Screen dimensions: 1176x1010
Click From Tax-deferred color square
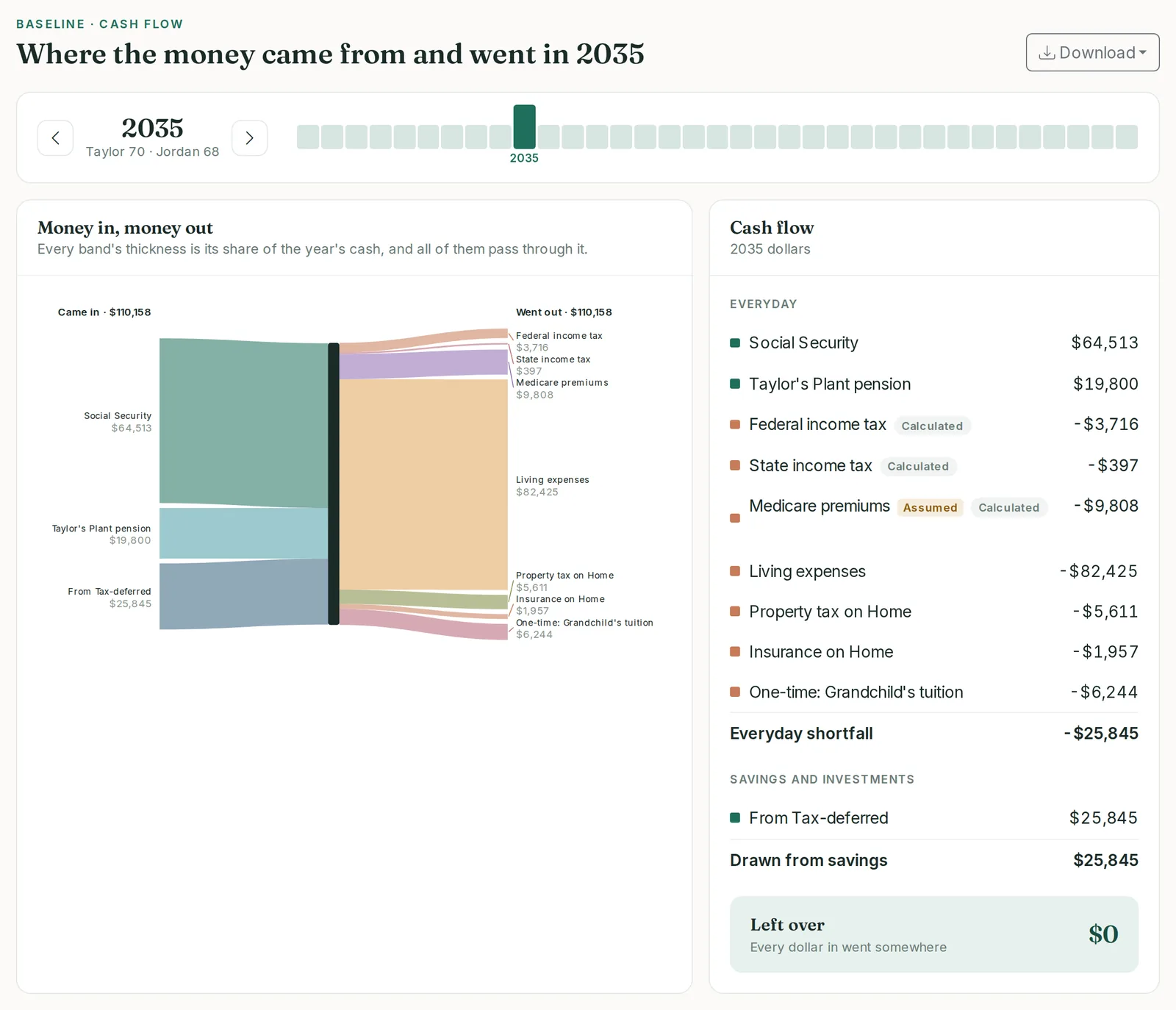click(734, 817)
